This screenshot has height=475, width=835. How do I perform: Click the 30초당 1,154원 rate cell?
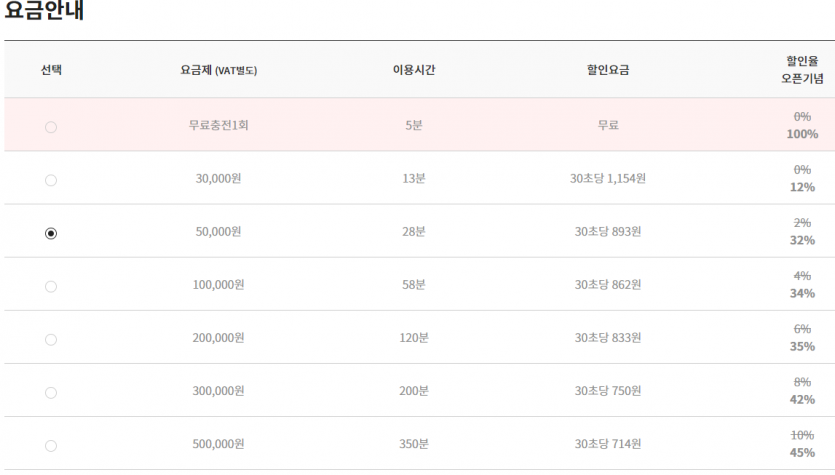coord(608,178)
